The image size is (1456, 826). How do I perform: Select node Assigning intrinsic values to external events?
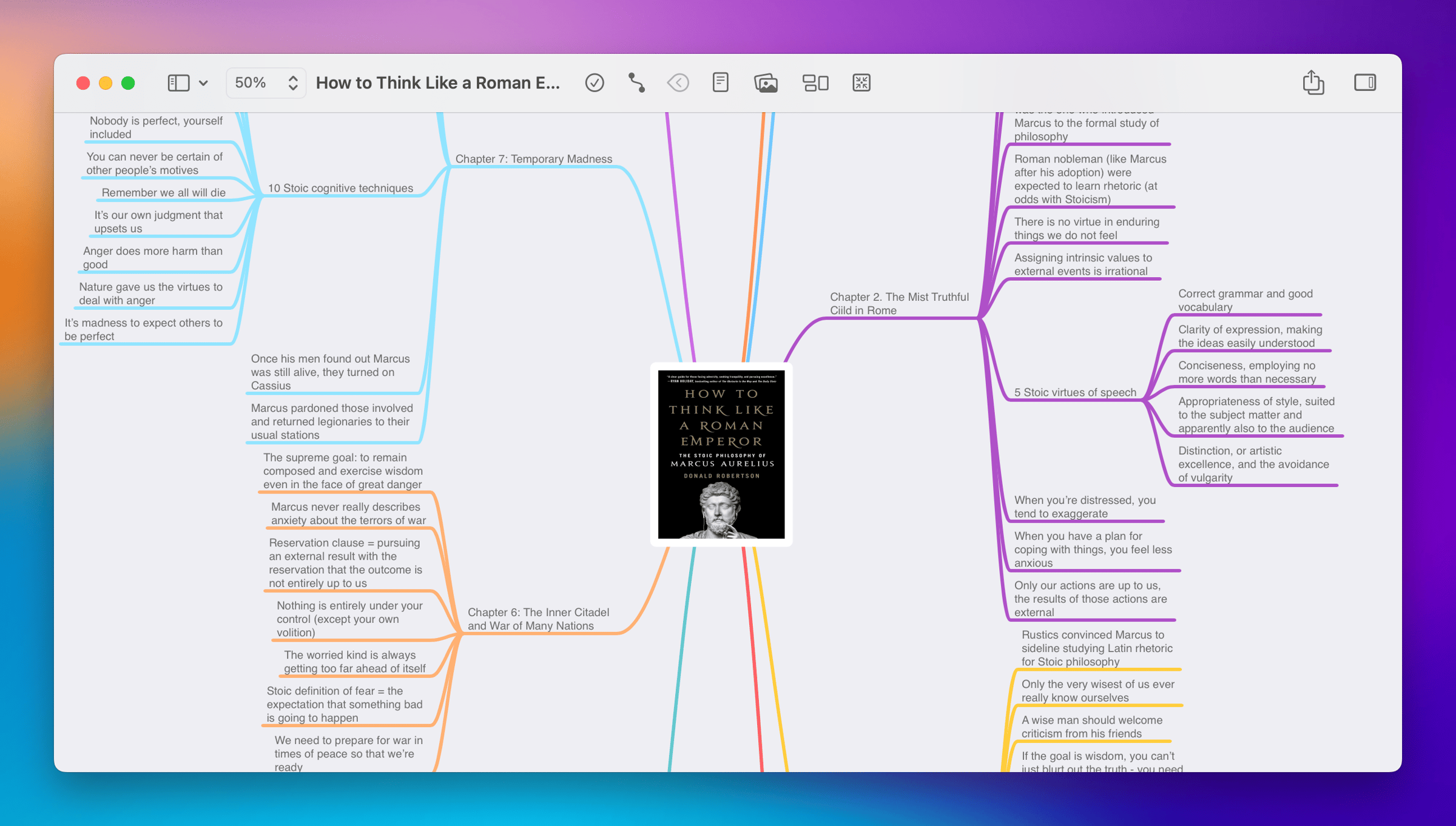1083,264
